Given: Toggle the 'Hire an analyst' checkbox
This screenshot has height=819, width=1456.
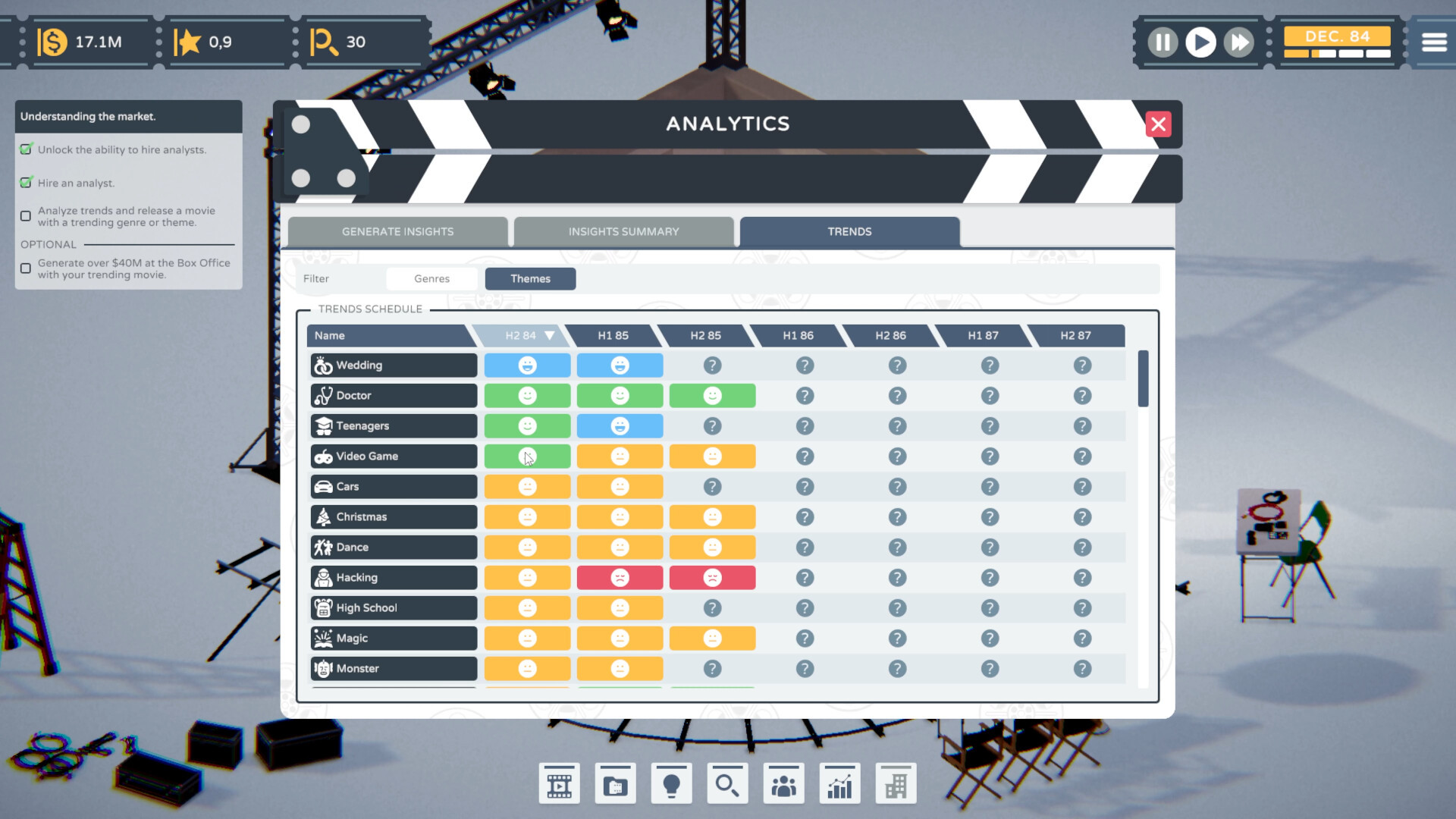Looking at the screenshot, I should [26, 183].
